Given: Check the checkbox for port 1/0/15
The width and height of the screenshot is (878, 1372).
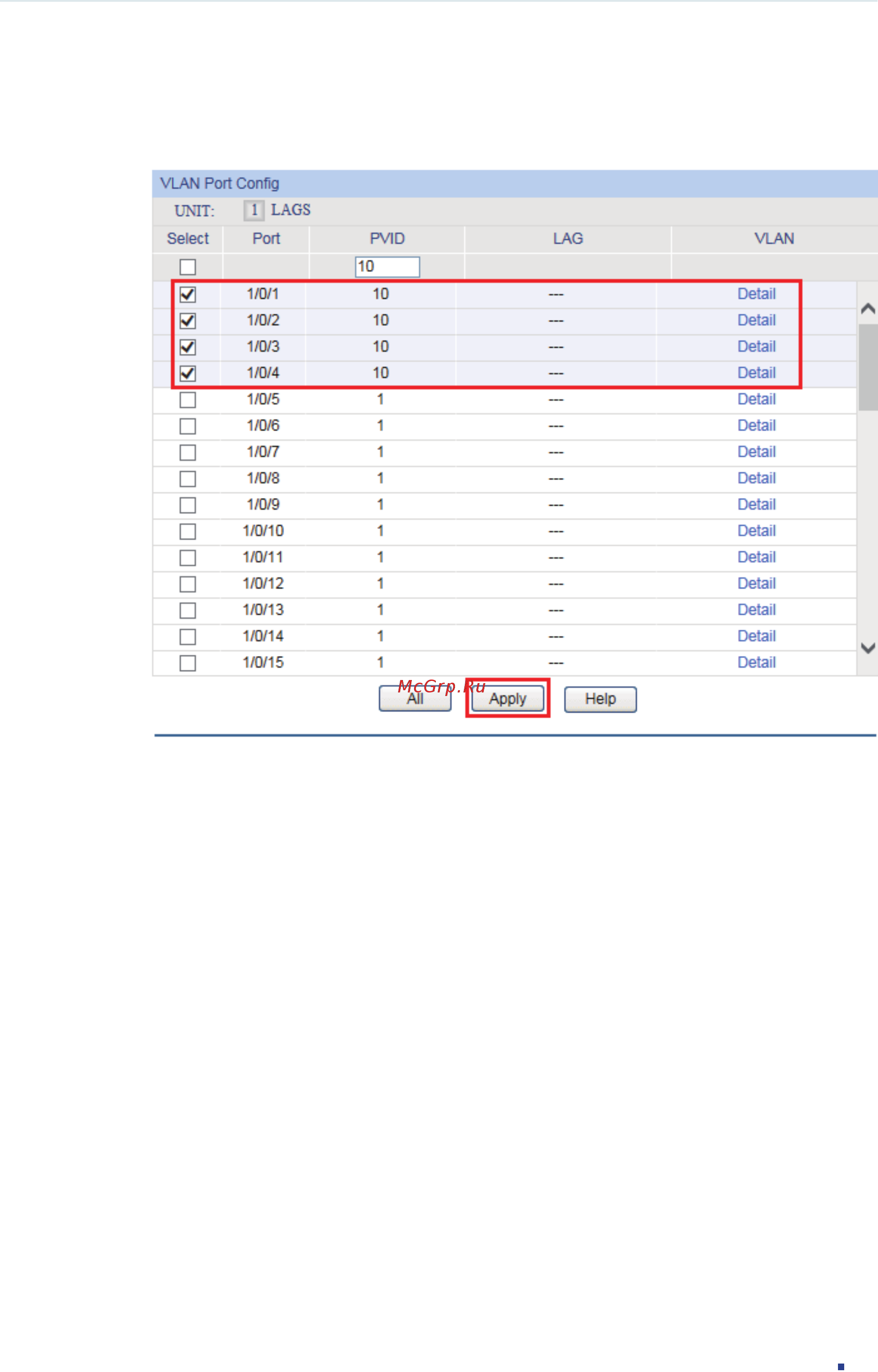Looking at the screenshot, I should [188, 663].
